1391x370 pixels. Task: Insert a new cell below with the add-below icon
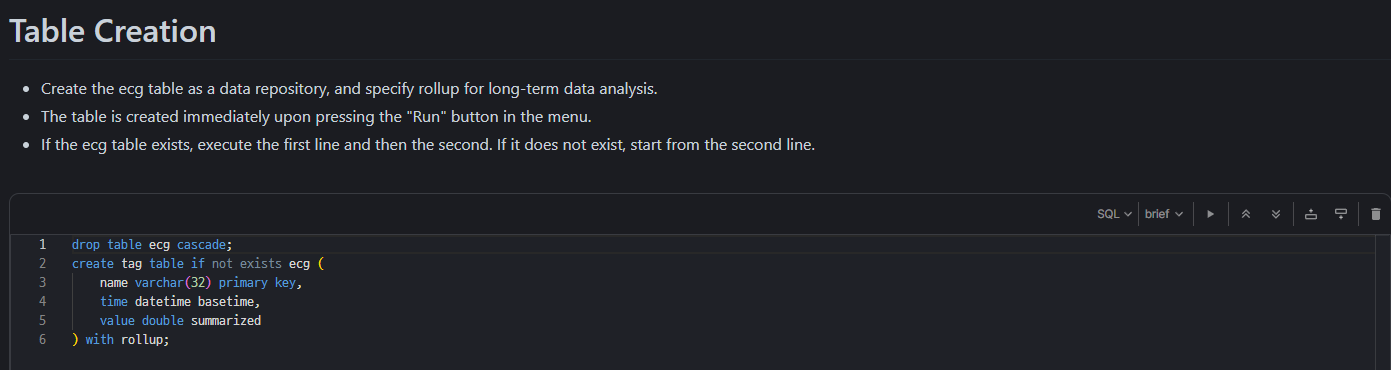pyautogui.click(x=1341, y=214)
